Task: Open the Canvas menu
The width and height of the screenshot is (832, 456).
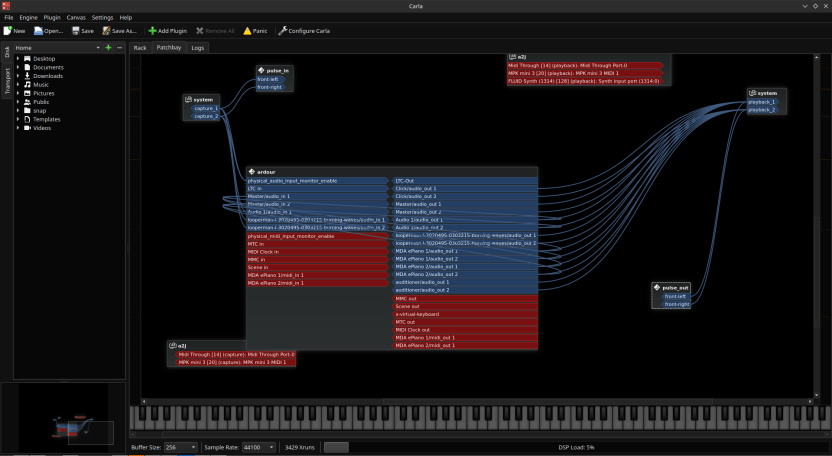Action: pos(76,18)
